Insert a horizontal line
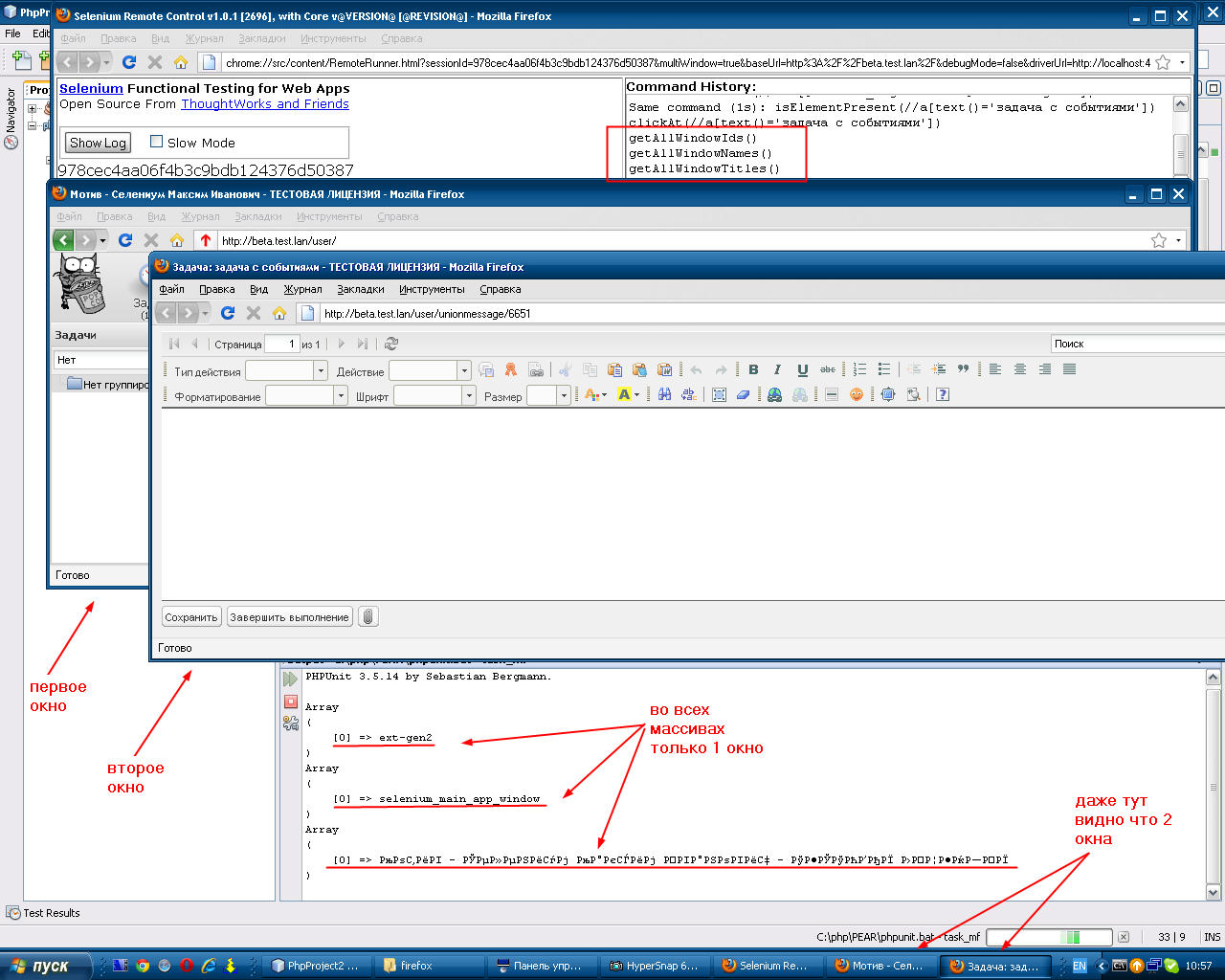Screen dimensions: 1225x980 pos(832,394)
